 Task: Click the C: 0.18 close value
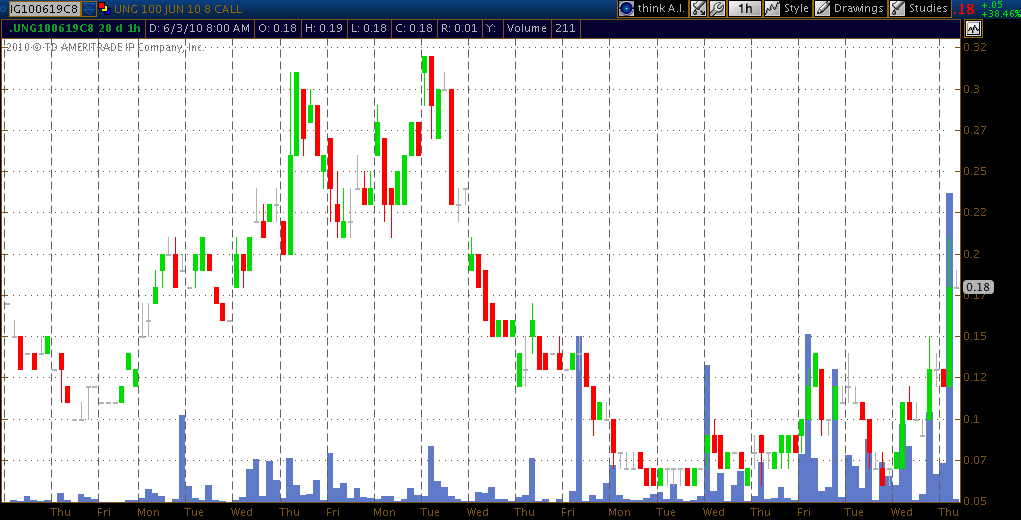coord(412,29)
